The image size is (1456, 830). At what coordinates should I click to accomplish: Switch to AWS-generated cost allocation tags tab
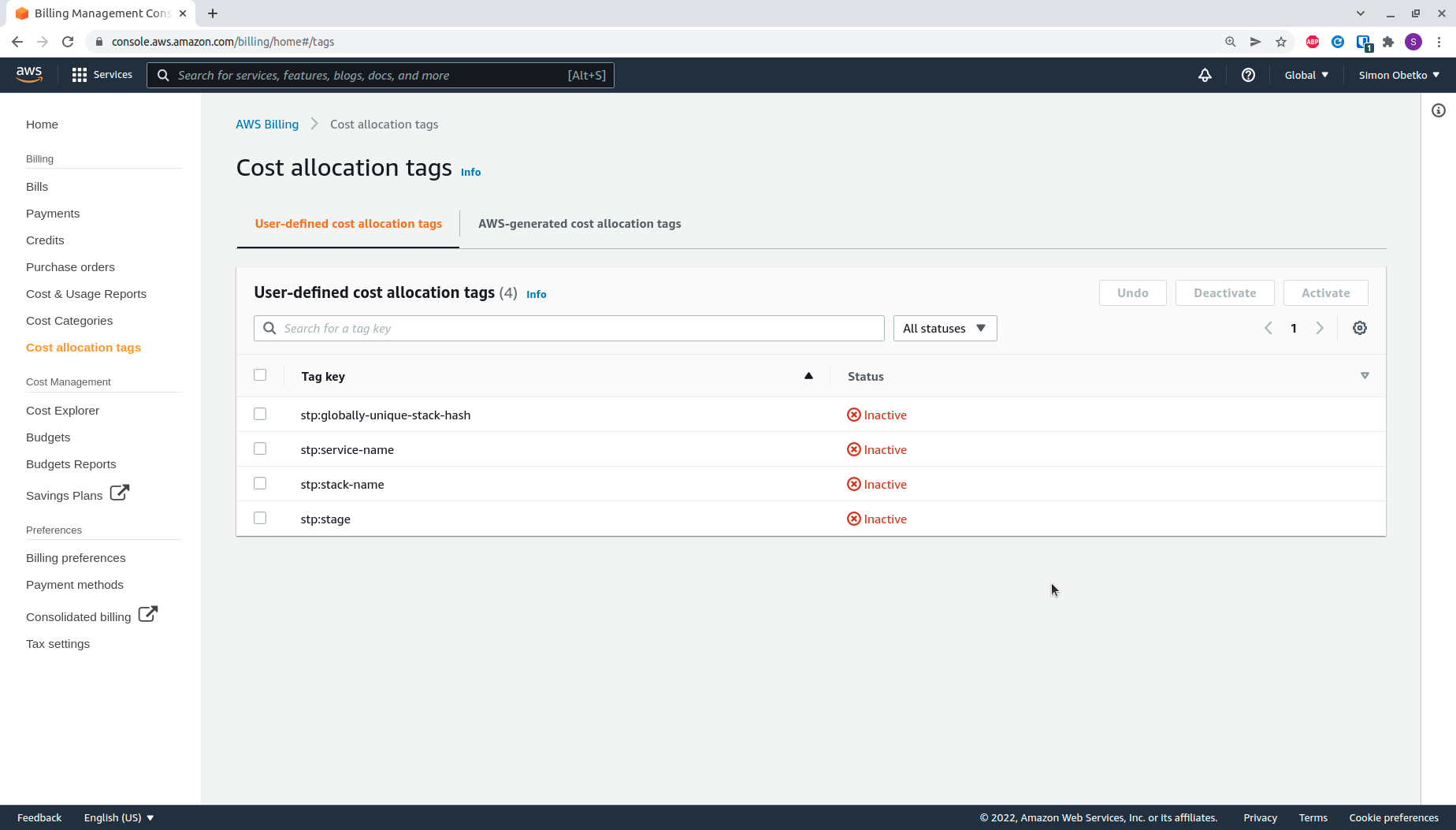[x=580, y=224]
